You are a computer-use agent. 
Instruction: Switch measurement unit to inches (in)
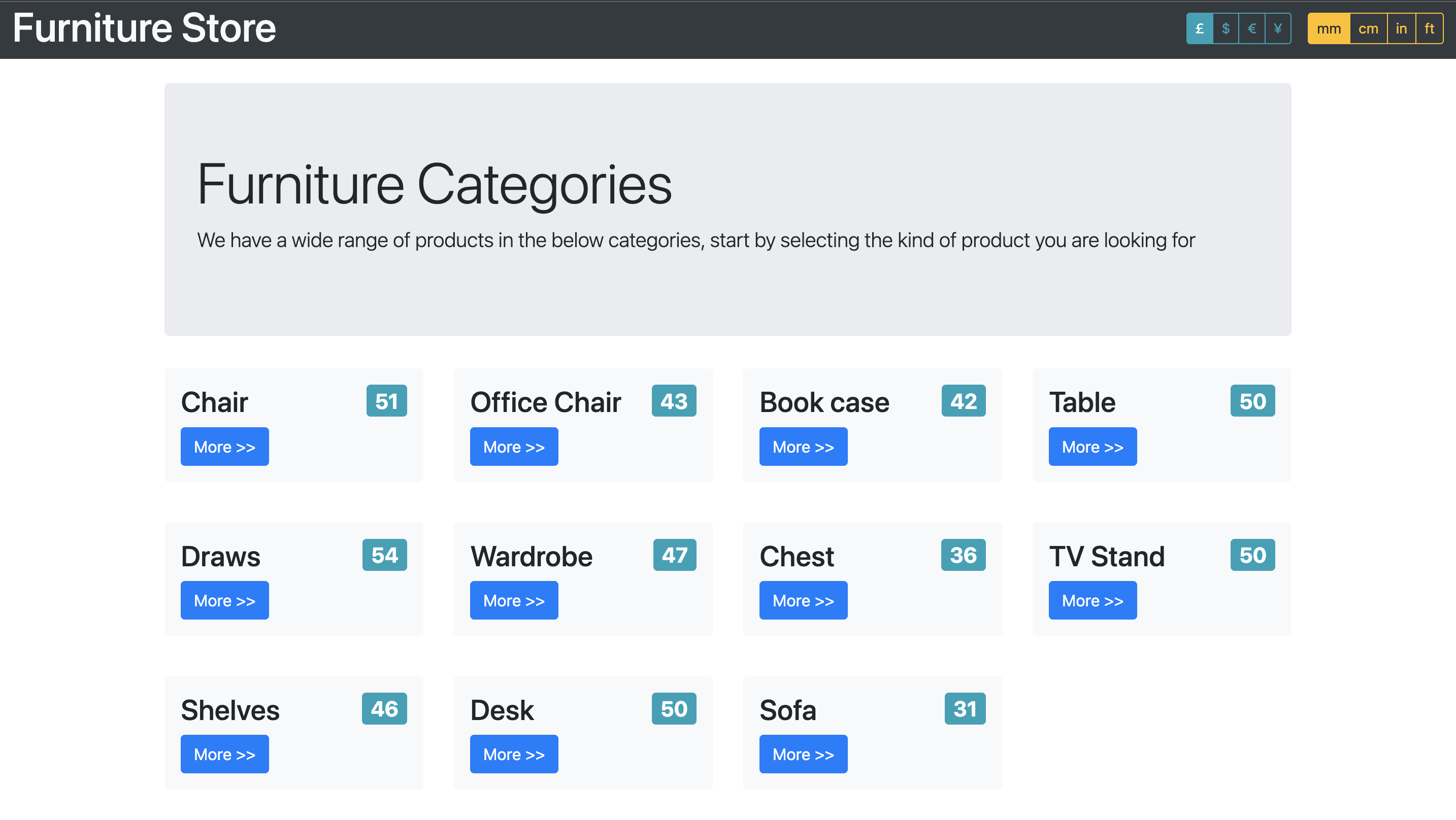[1401, 28]
